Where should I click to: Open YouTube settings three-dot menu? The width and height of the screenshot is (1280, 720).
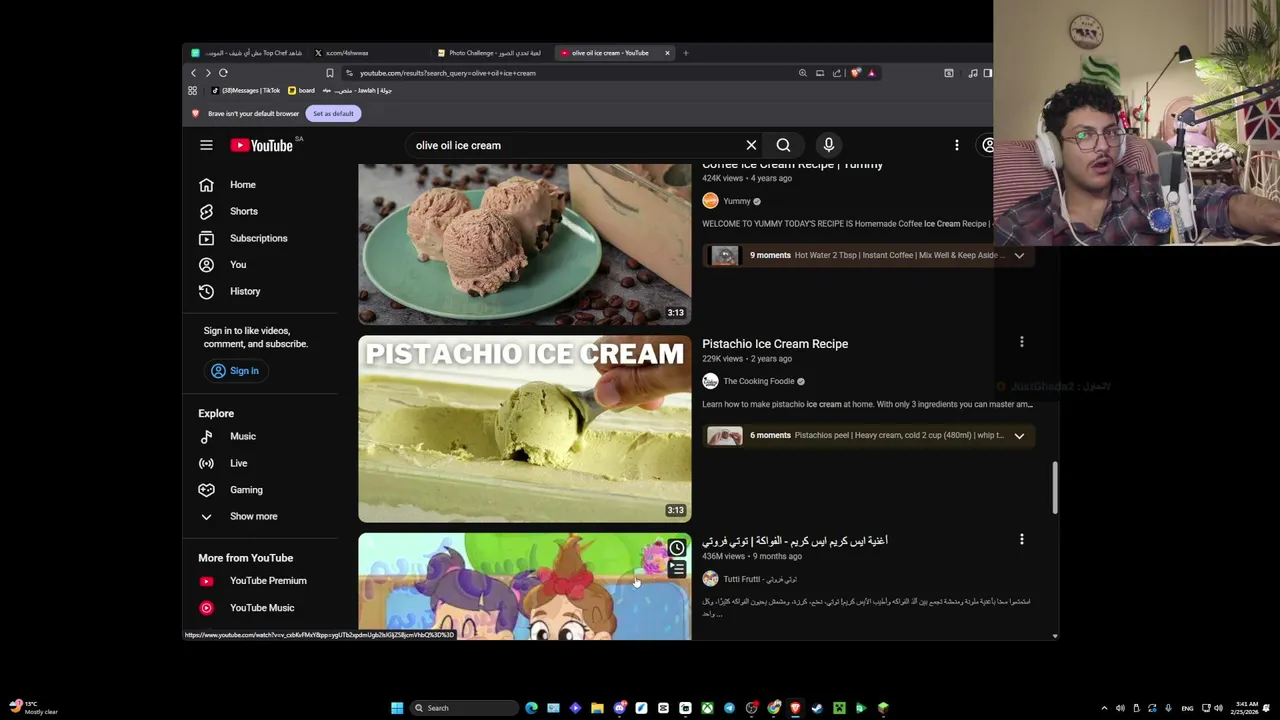956,145
